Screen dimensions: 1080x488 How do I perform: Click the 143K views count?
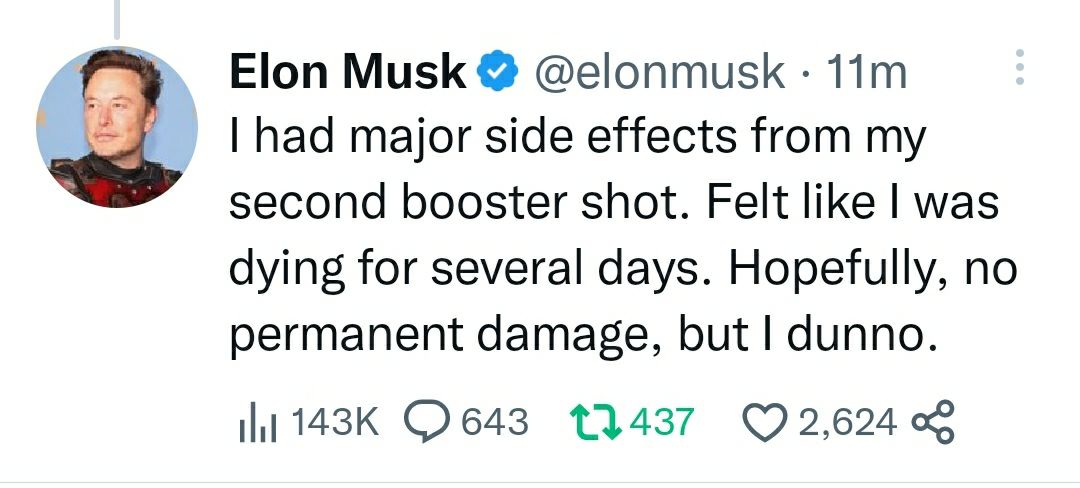(335, 422)
